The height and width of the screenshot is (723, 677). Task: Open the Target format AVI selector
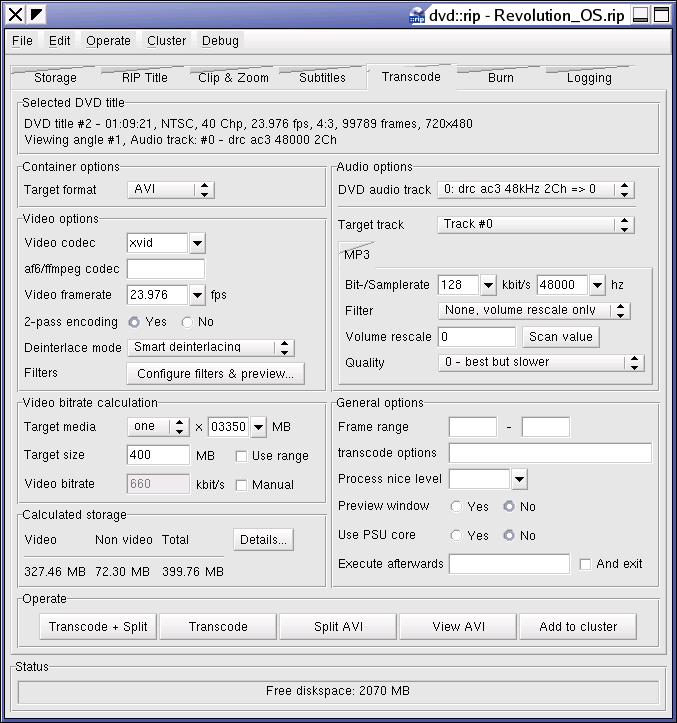[171, 190]
